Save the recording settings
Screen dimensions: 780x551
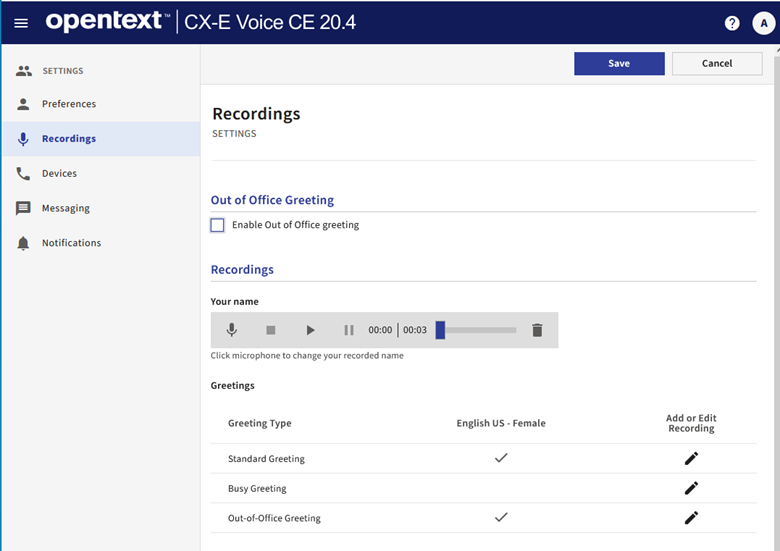tap(619, 64)
